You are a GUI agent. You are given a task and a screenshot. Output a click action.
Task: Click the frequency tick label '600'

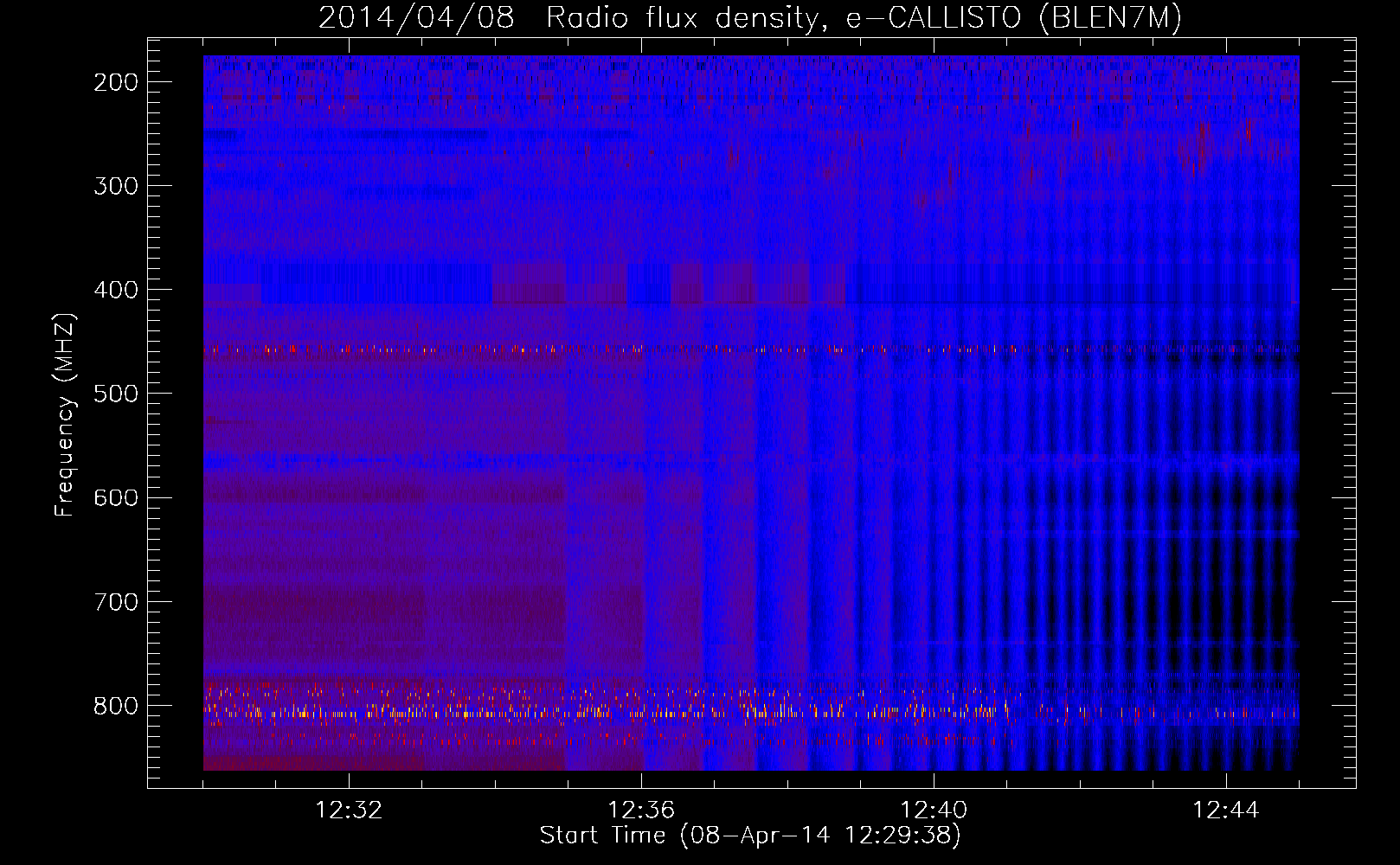tap(116, 497)
